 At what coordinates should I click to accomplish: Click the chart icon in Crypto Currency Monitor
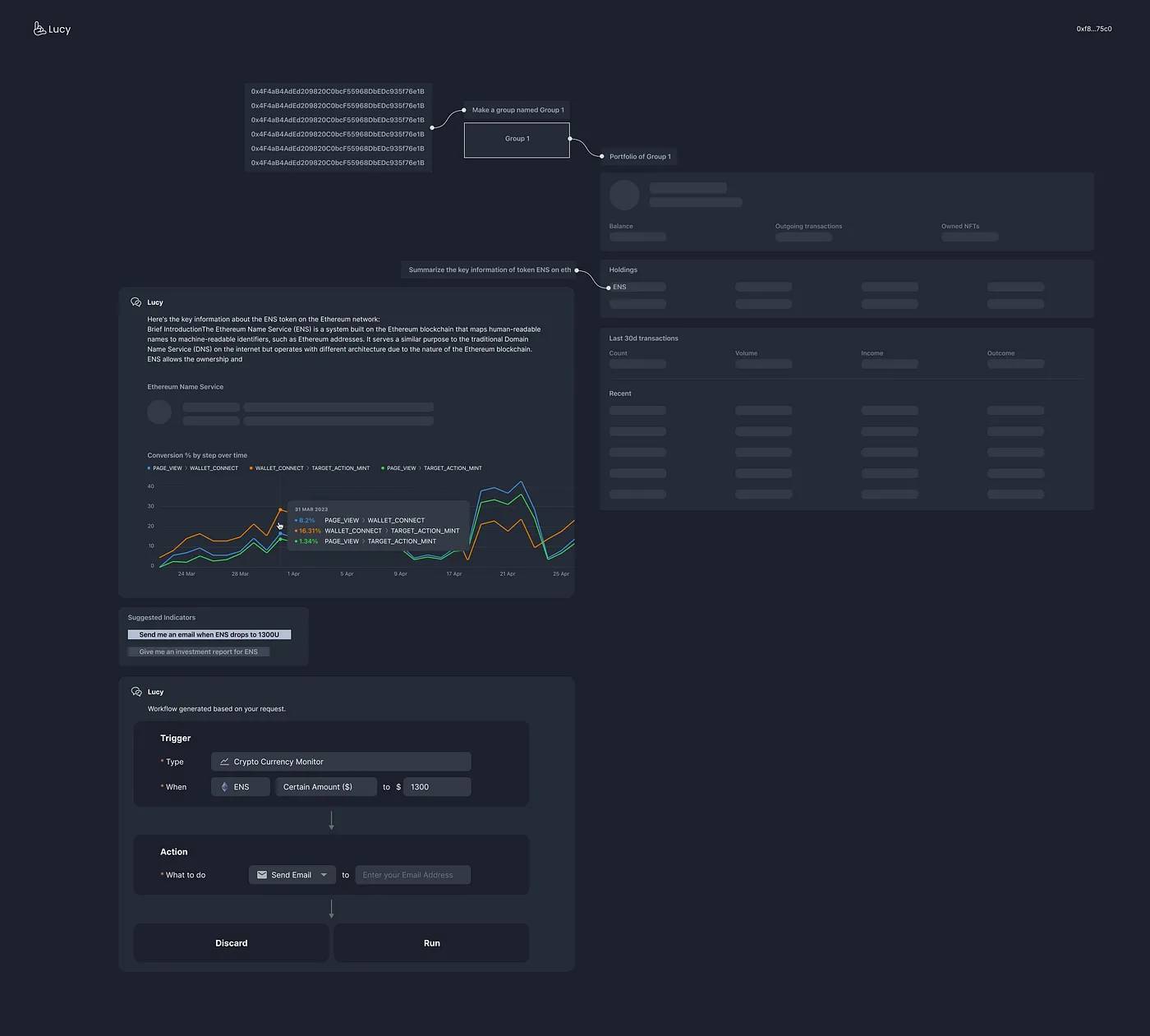pyautogui.click(x=224, y=762)
